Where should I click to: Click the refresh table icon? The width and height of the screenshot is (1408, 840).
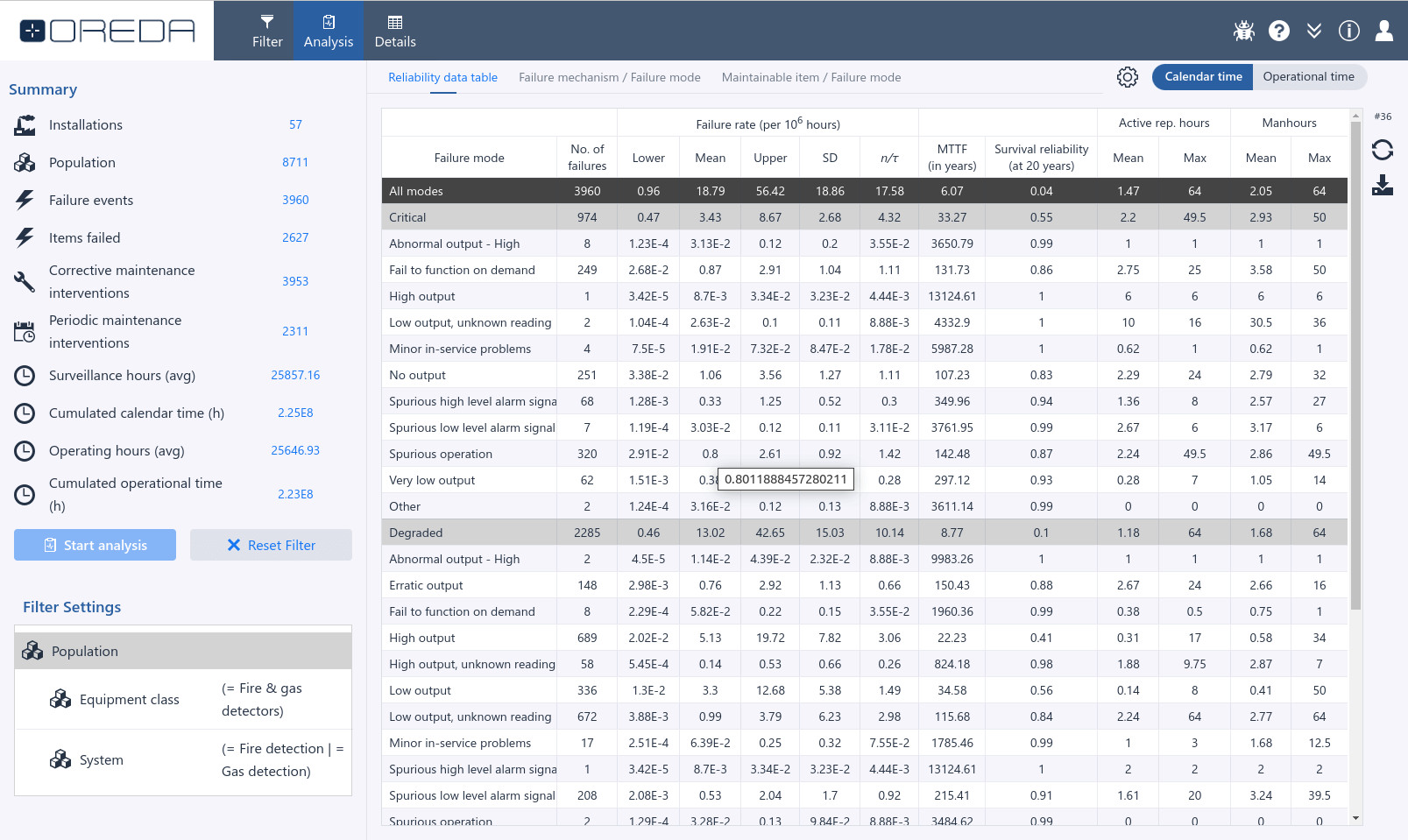[1382, 150]
